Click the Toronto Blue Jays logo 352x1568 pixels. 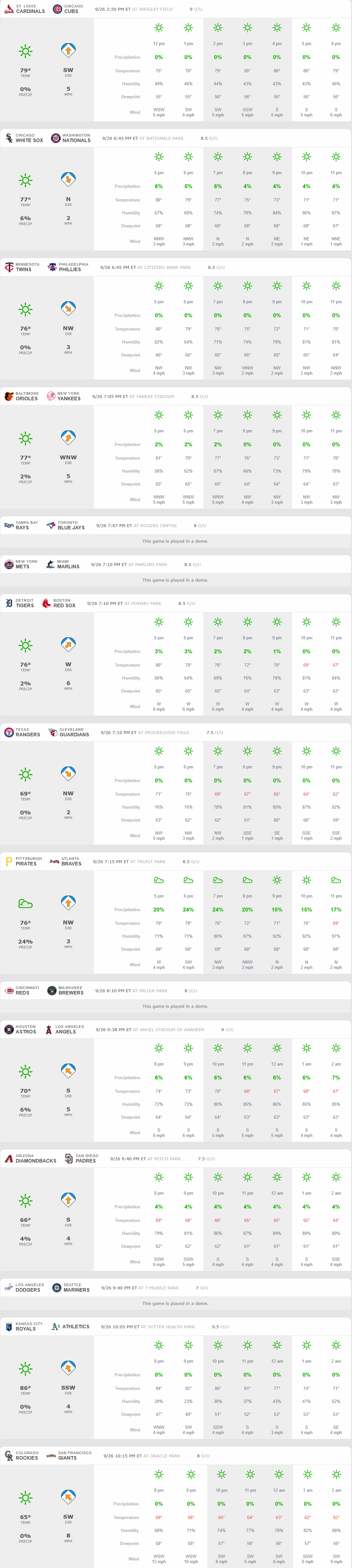51,525
